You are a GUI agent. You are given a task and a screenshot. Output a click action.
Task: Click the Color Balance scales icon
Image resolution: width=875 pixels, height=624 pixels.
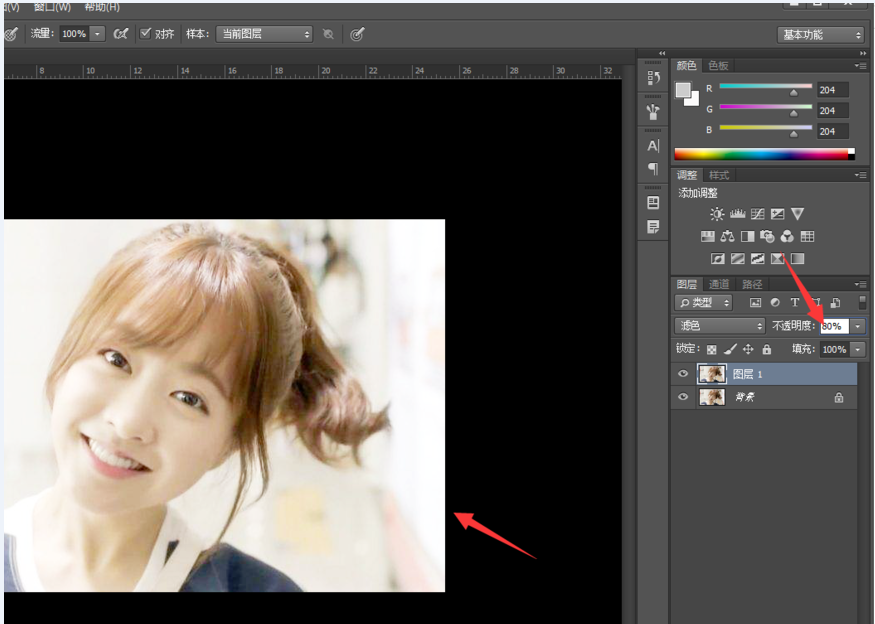click(x=727, y=237)
